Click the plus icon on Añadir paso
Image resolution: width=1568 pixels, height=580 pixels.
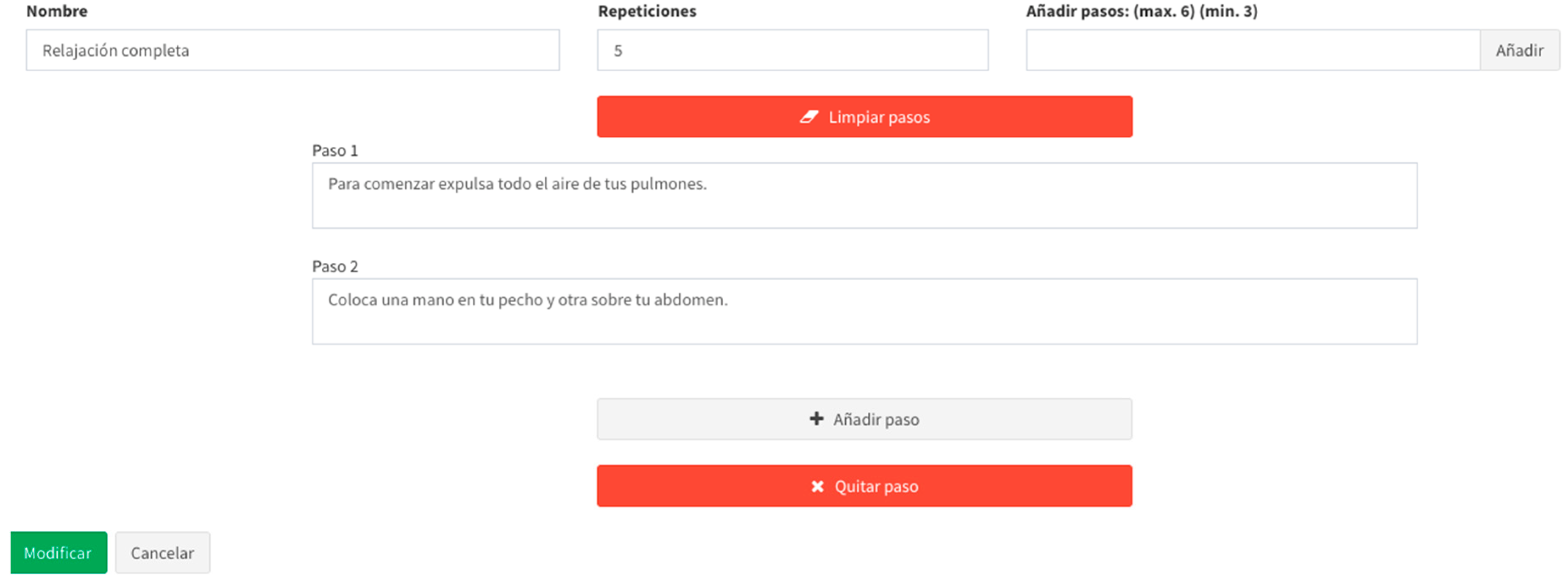click(x=816, y=419)
